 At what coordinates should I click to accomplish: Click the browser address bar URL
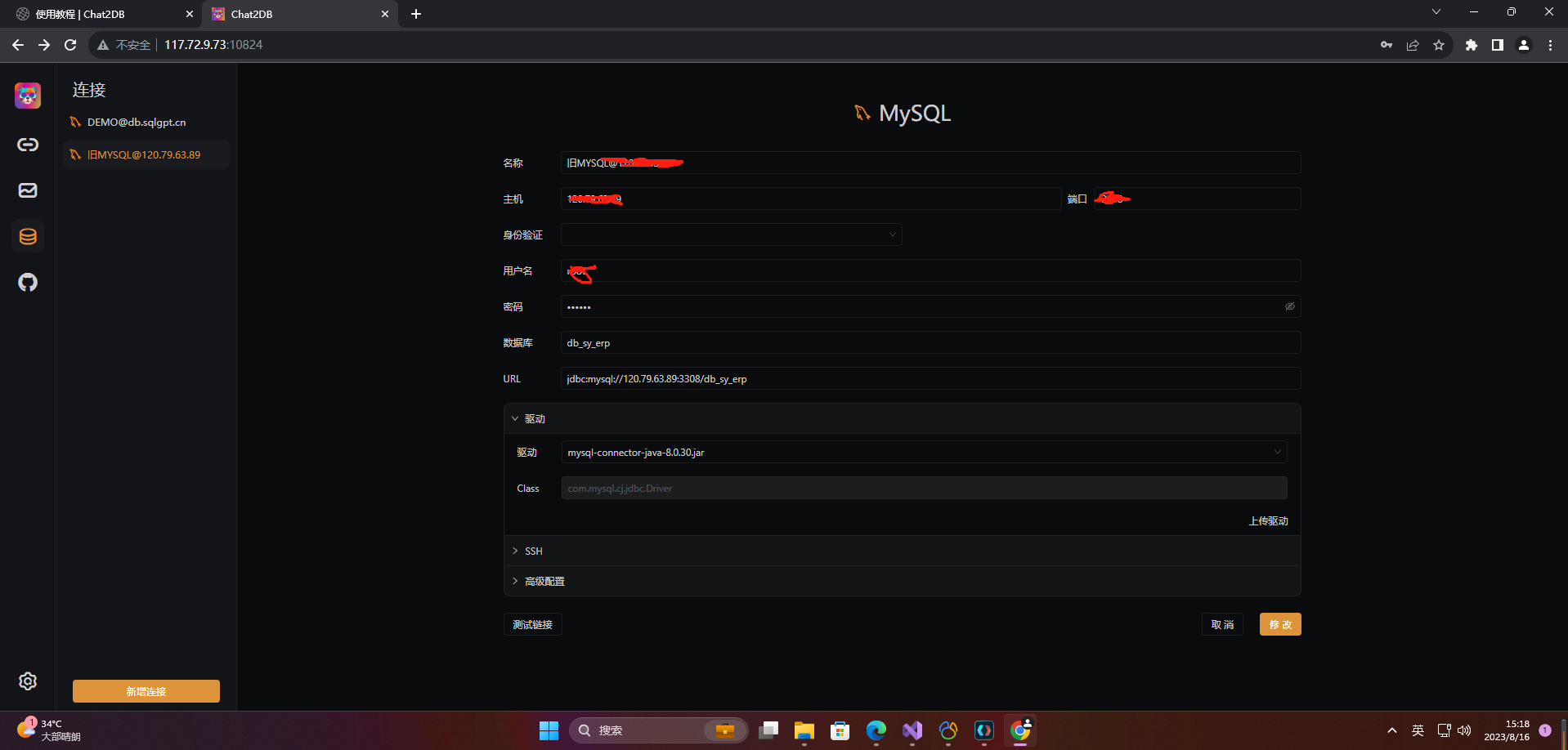click(x=213, y=45)
